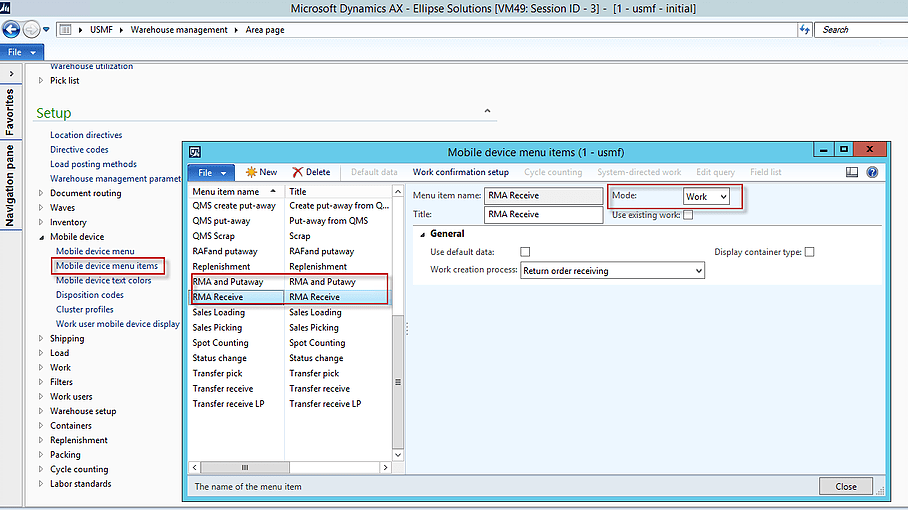The height and width of the screenshot is (510, 908).
Task: Click the forward navigation arrow
Action: pyautogui.click(x=31, y=29)
